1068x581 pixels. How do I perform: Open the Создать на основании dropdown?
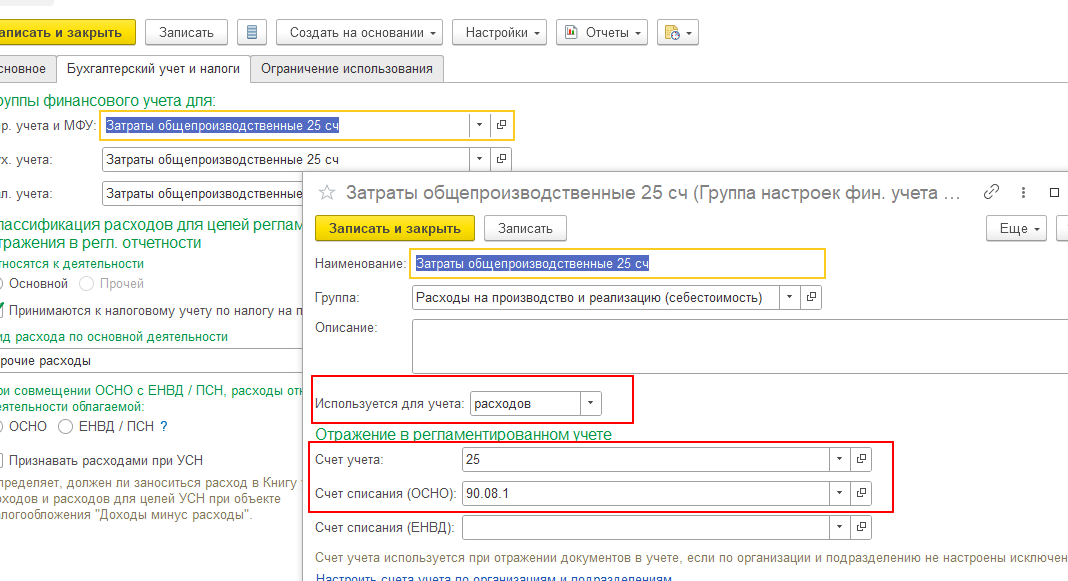point(360,32)
